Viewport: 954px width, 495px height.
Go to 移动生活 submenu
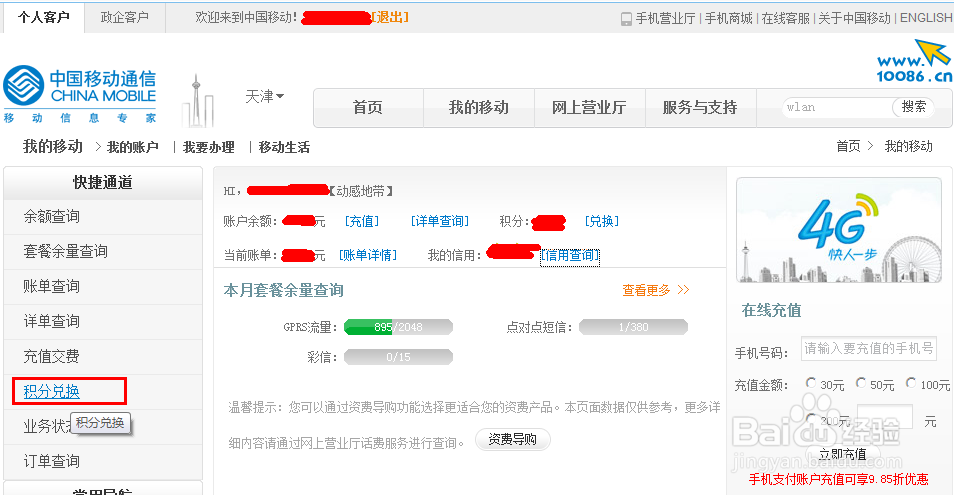coord(284,147)
